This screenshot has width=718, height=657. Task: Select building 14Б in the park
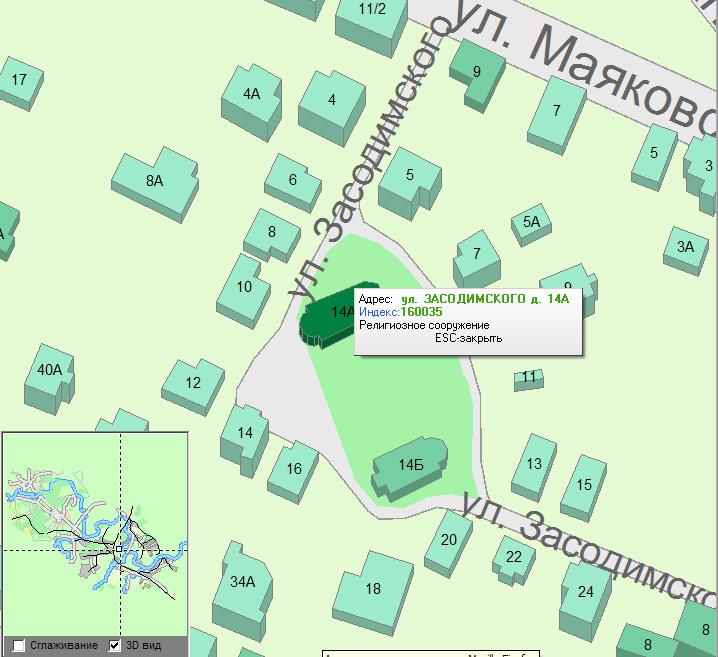(410, 466)
